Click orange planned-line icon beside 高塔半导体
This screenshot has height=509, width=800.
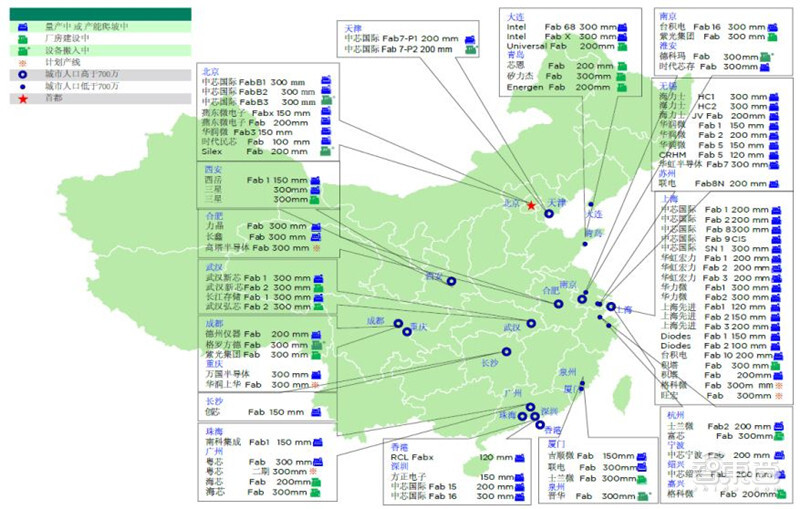[x=317, y=248]
